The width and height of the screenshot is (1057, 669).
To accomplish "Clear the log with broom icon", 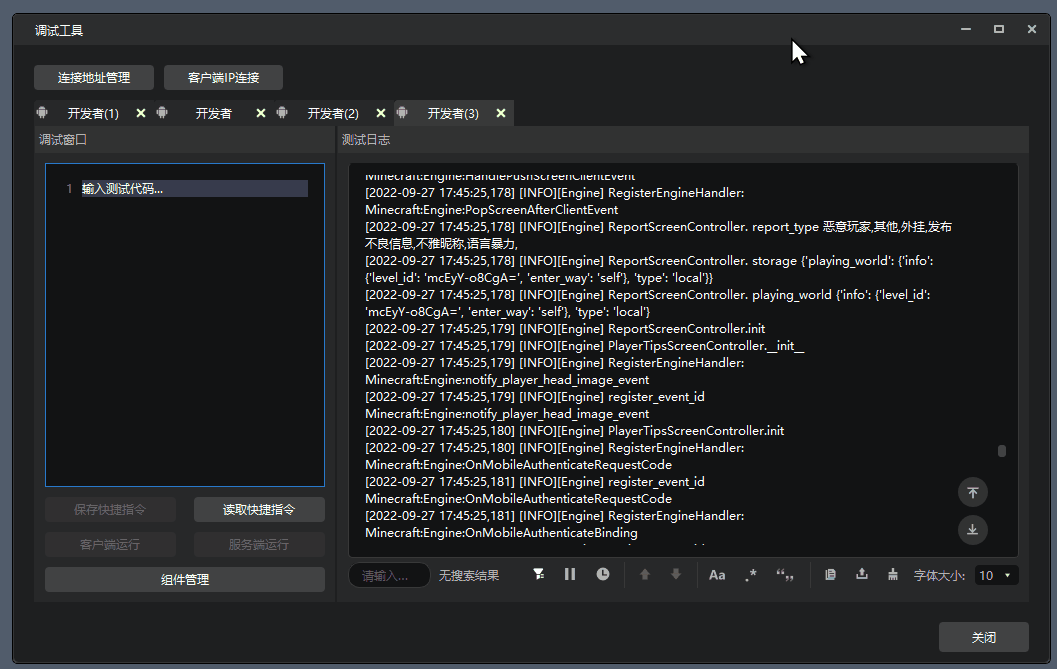I will (893, 575).
